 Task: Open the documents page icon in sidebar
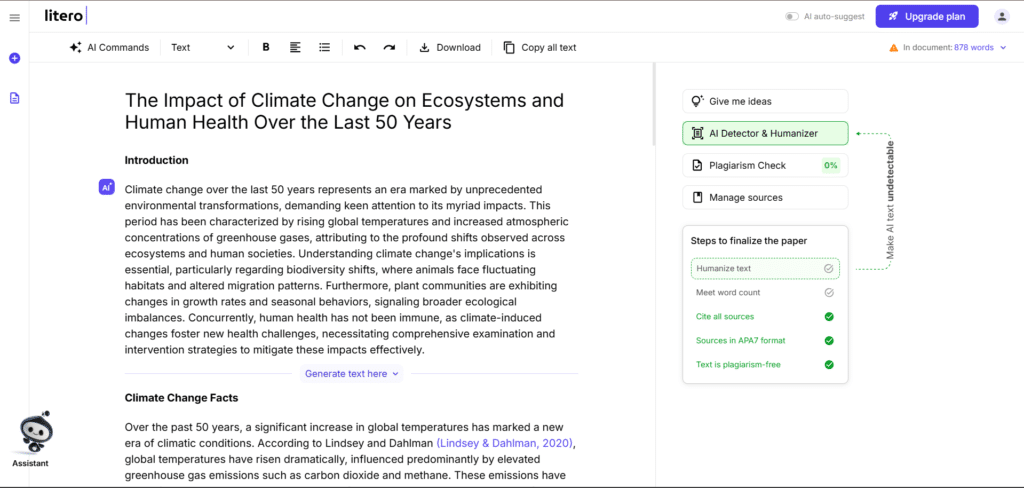[x=14, y=98]
